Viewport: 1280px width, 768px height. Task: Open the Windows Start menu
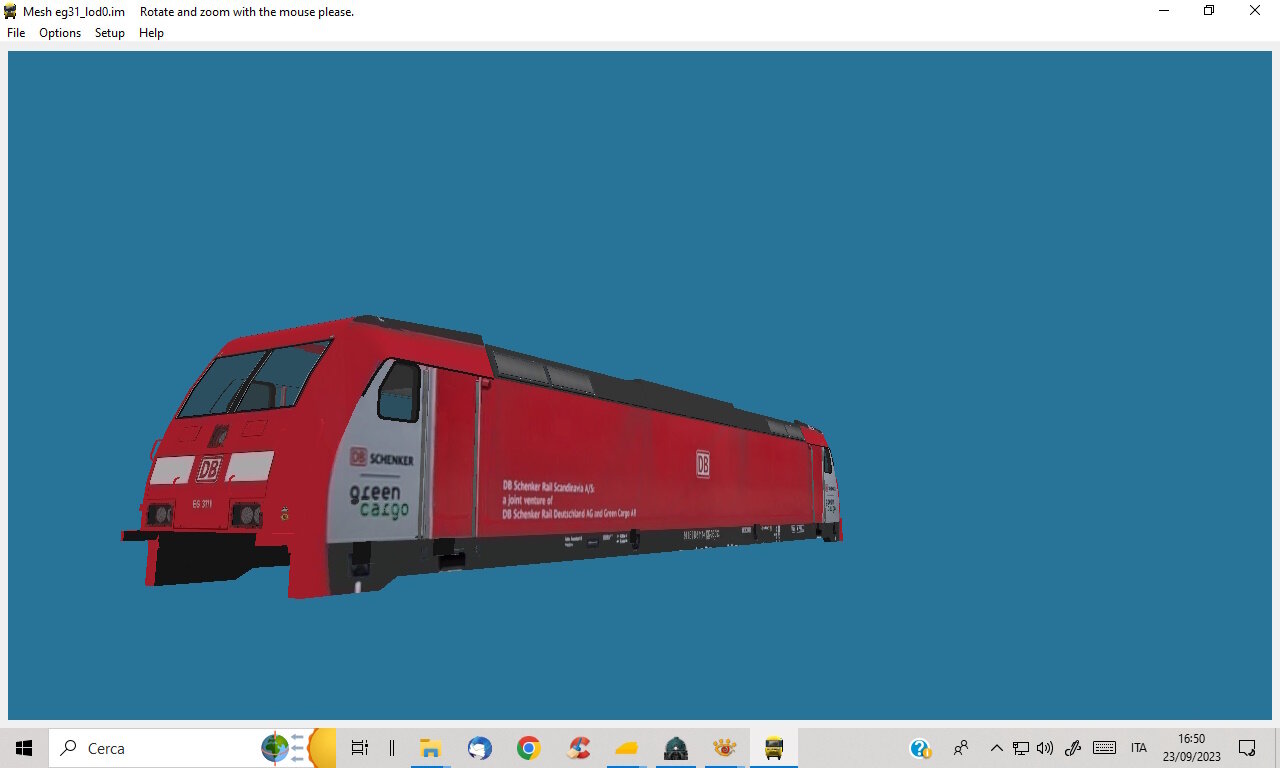24,748
